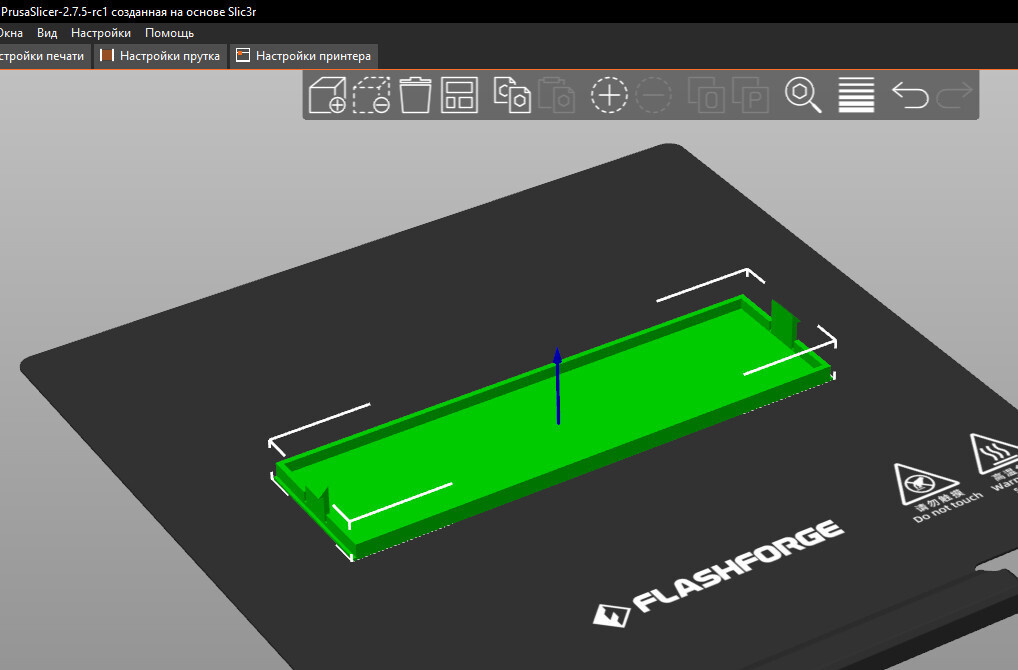Open the Помощь menu

[169, 33]
